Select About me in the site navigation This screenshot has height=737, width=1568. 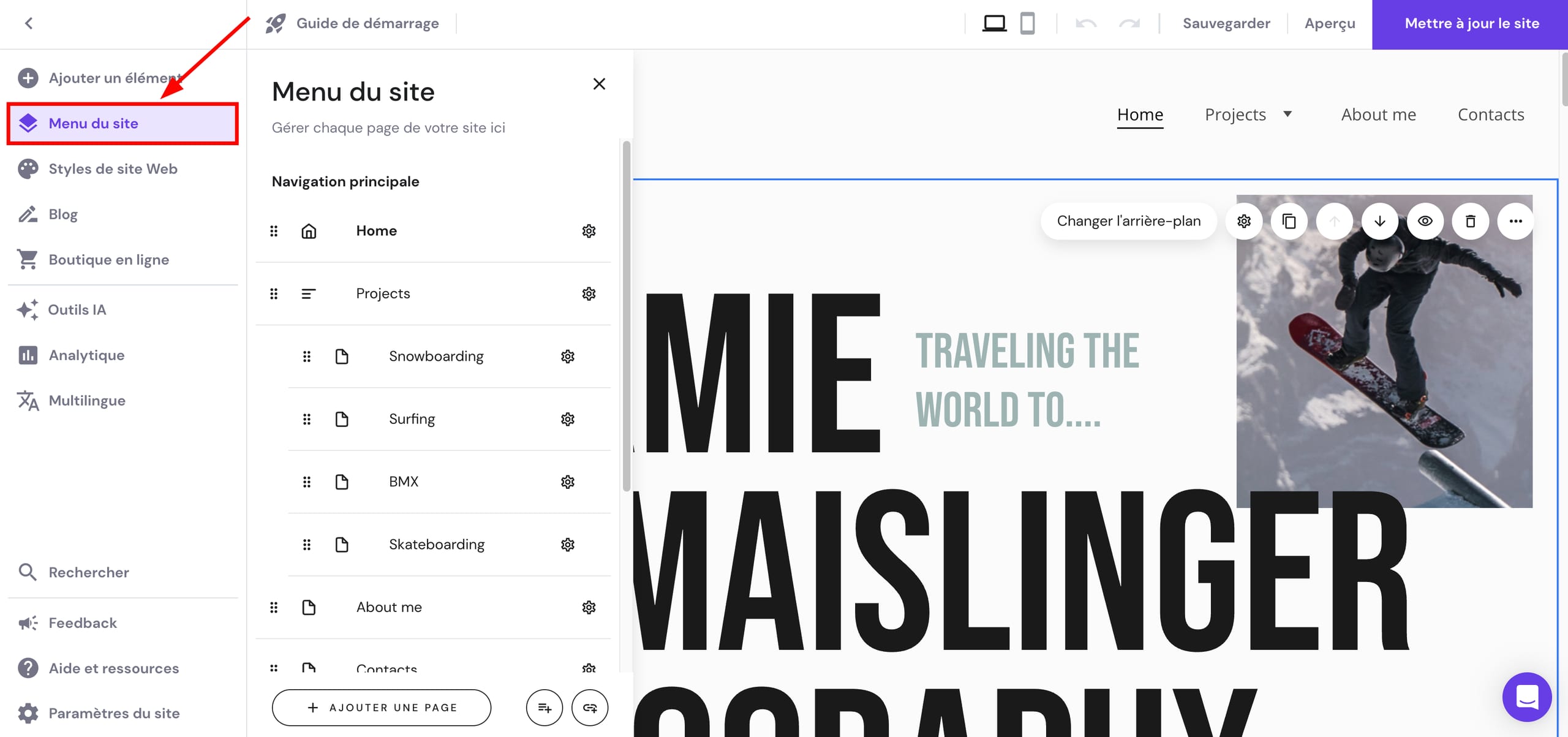[x=1378, y=114]
